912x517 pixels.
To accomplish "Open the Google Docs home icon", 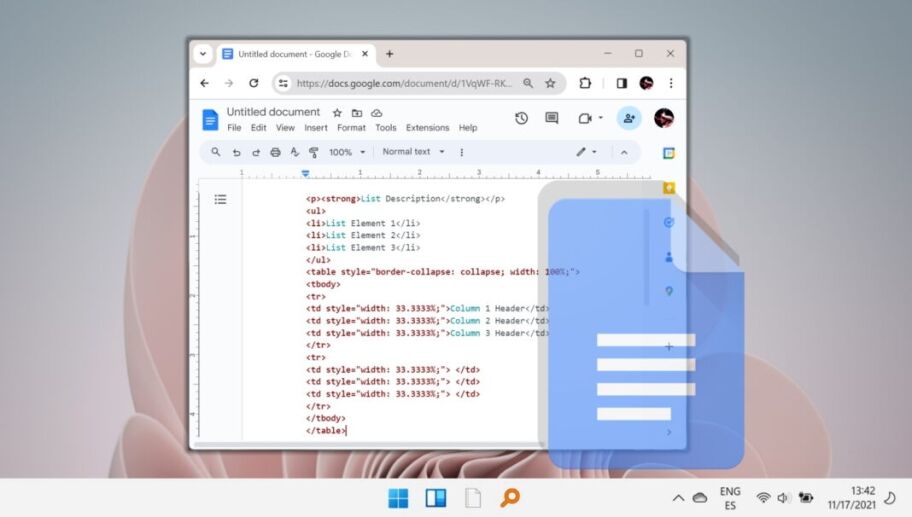I will click(210, 120).
